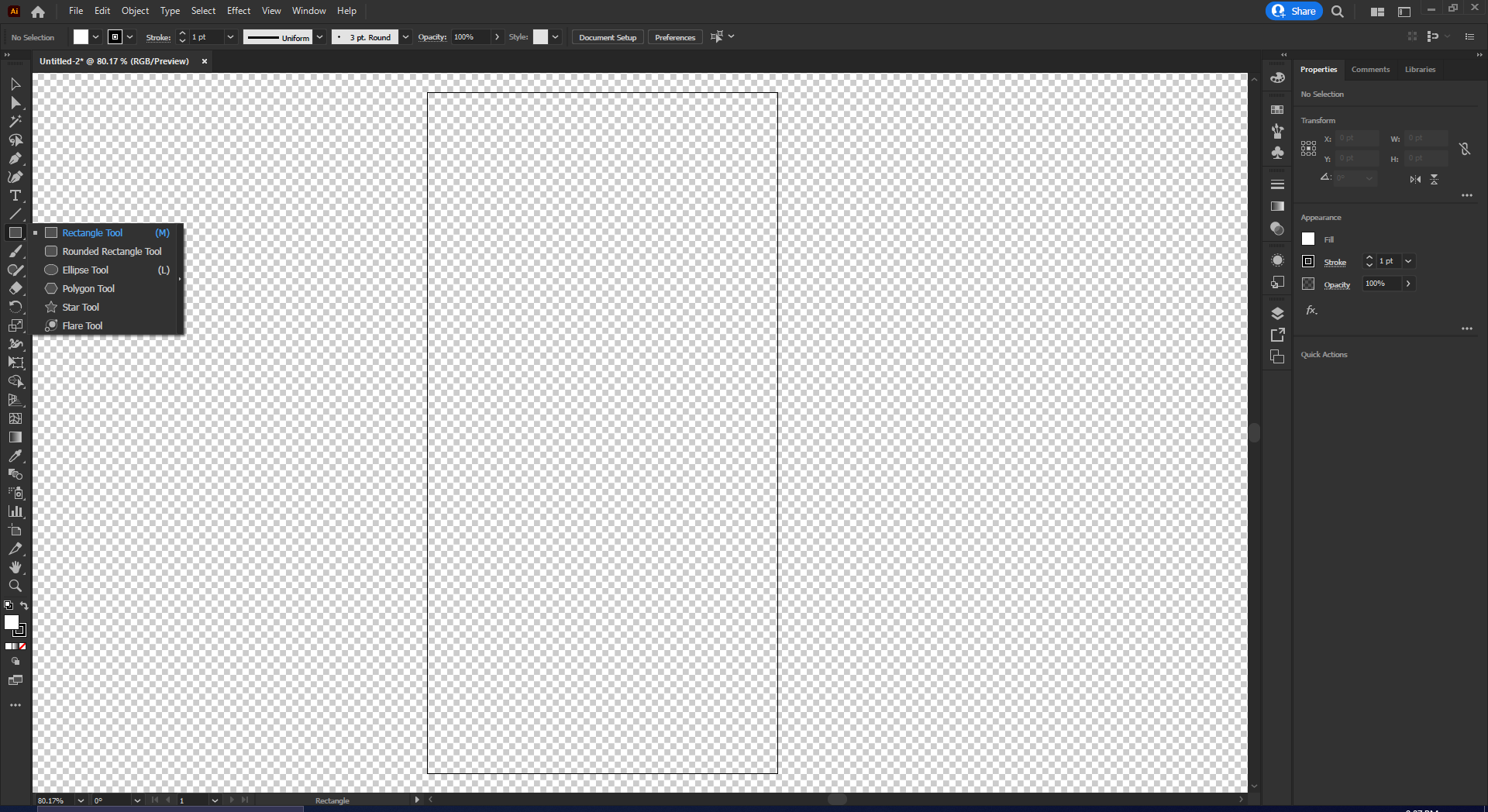Select the Type tool
Screen dimensions: 1488x812
(x=15, y=196)
